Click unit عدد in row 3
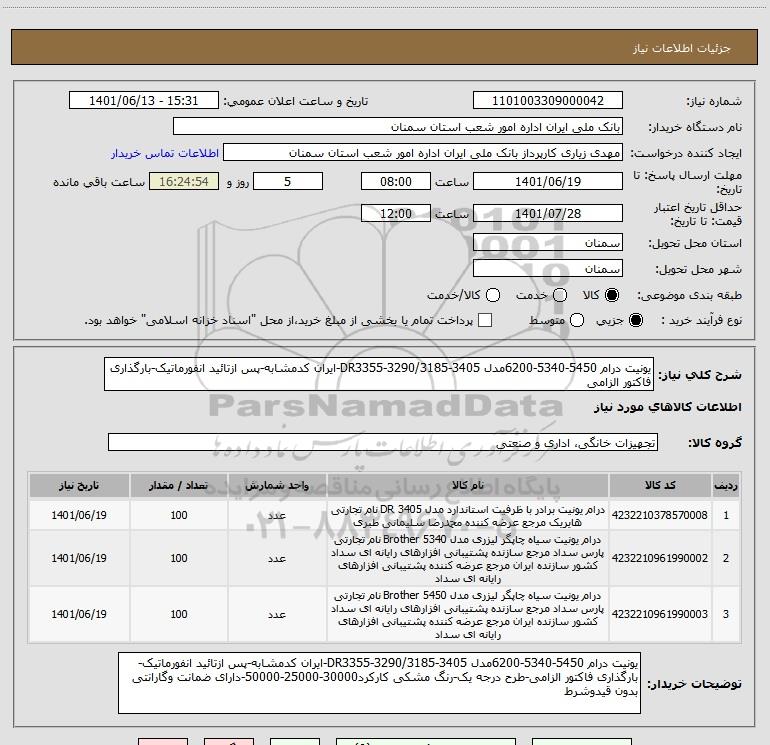770x745 pixels. 277,614
